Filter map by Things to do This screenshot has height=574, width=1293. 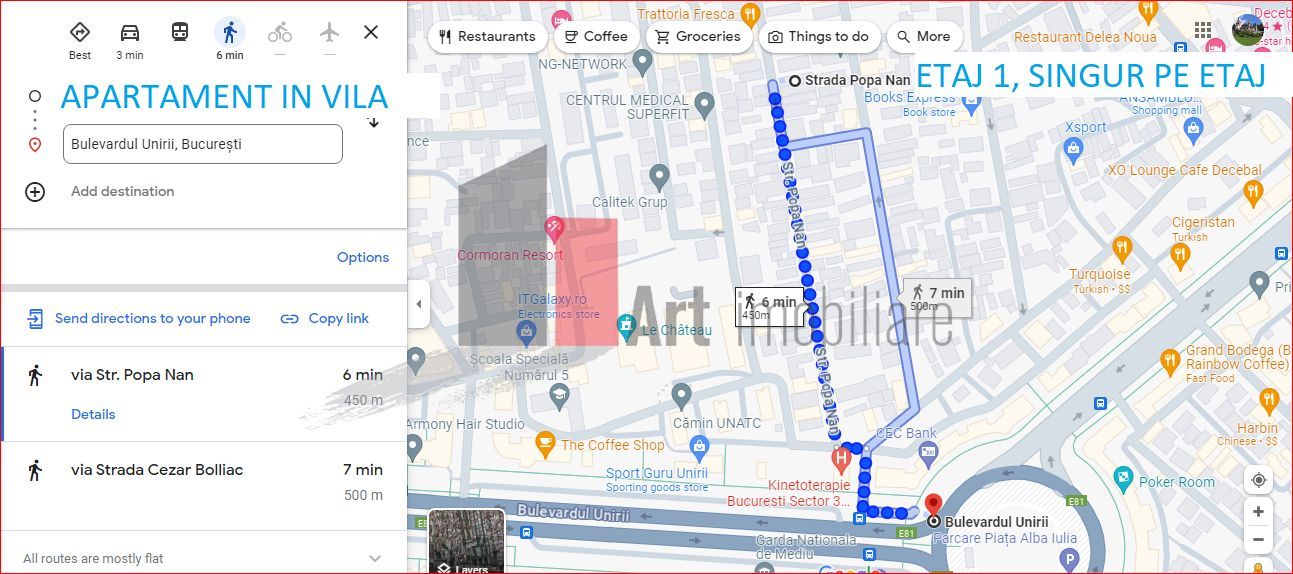(820, 37)
